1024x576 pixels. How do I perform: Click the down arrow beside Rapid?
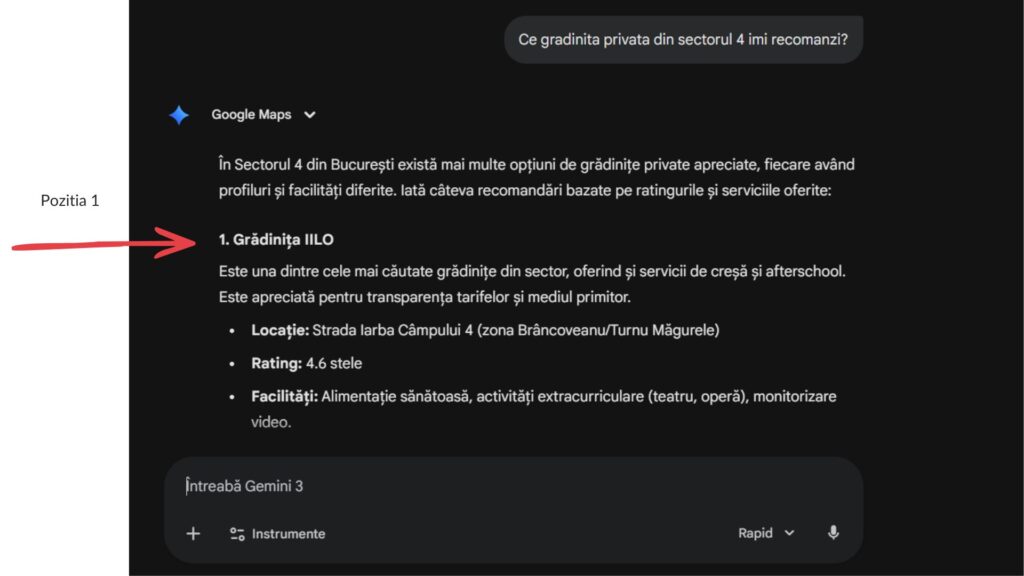point(790,533)
